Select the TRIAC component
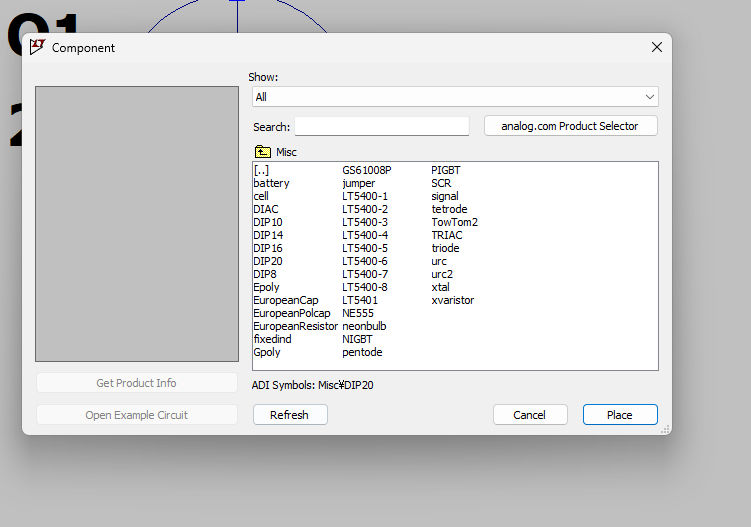This screenshot has width=751, height=527. click(x=447, y=236)
